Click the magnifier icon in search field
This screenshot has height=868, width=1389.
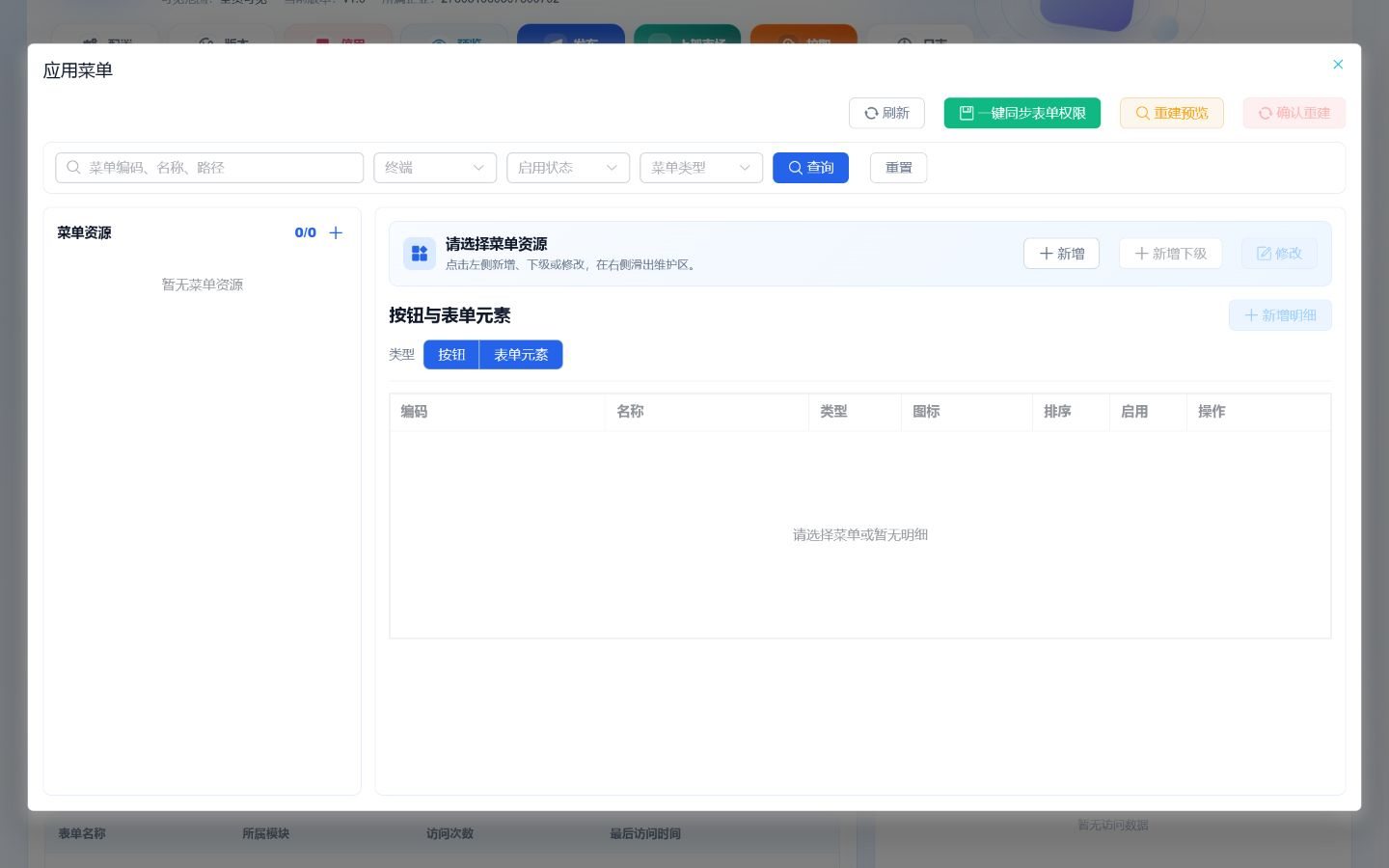click(x=73, y=168)
